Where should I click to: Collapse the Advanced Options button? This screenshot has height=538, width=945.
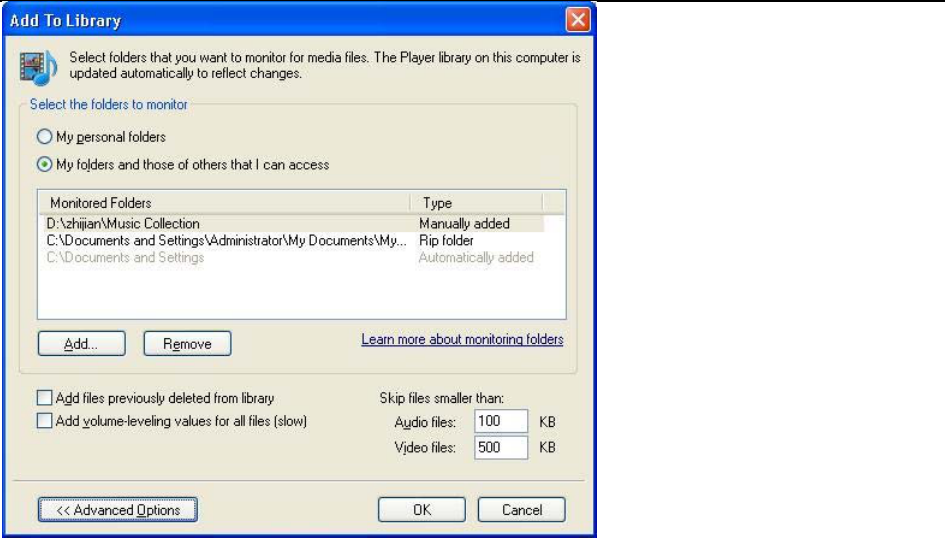pos(118,510)
